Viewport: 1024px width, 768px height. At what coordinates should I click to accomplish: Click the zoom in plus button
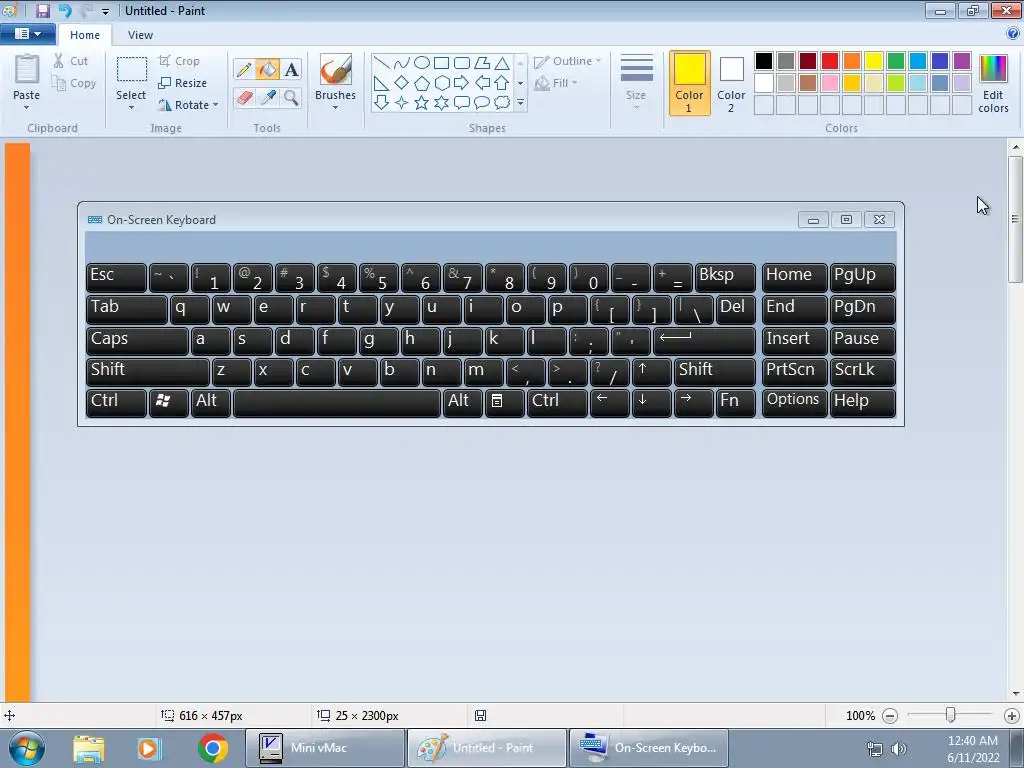(1012, 716)
